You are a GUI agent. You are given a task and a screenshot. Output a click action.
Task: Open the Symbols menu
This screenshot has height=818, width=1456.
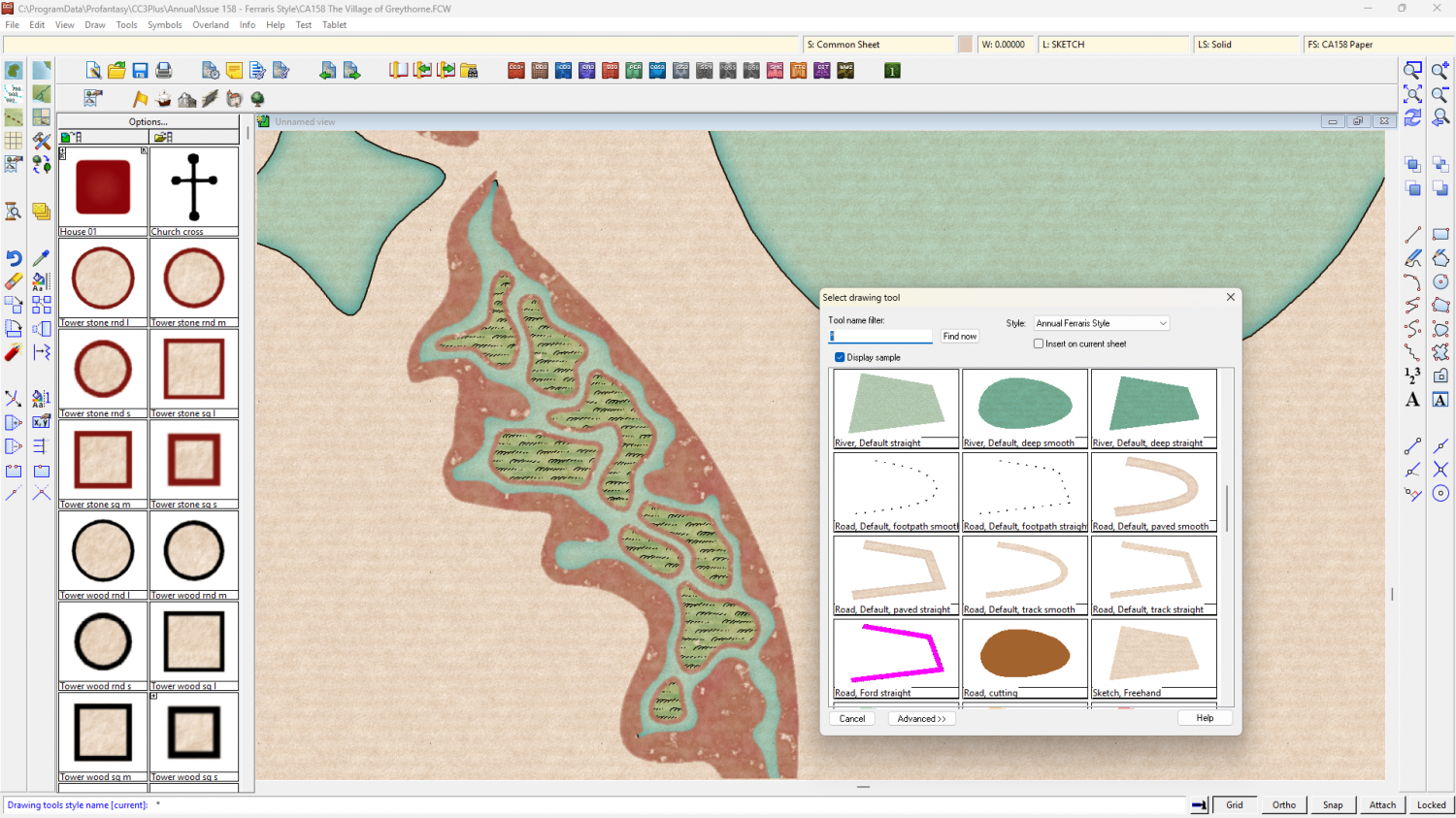[x=164, y=25]
